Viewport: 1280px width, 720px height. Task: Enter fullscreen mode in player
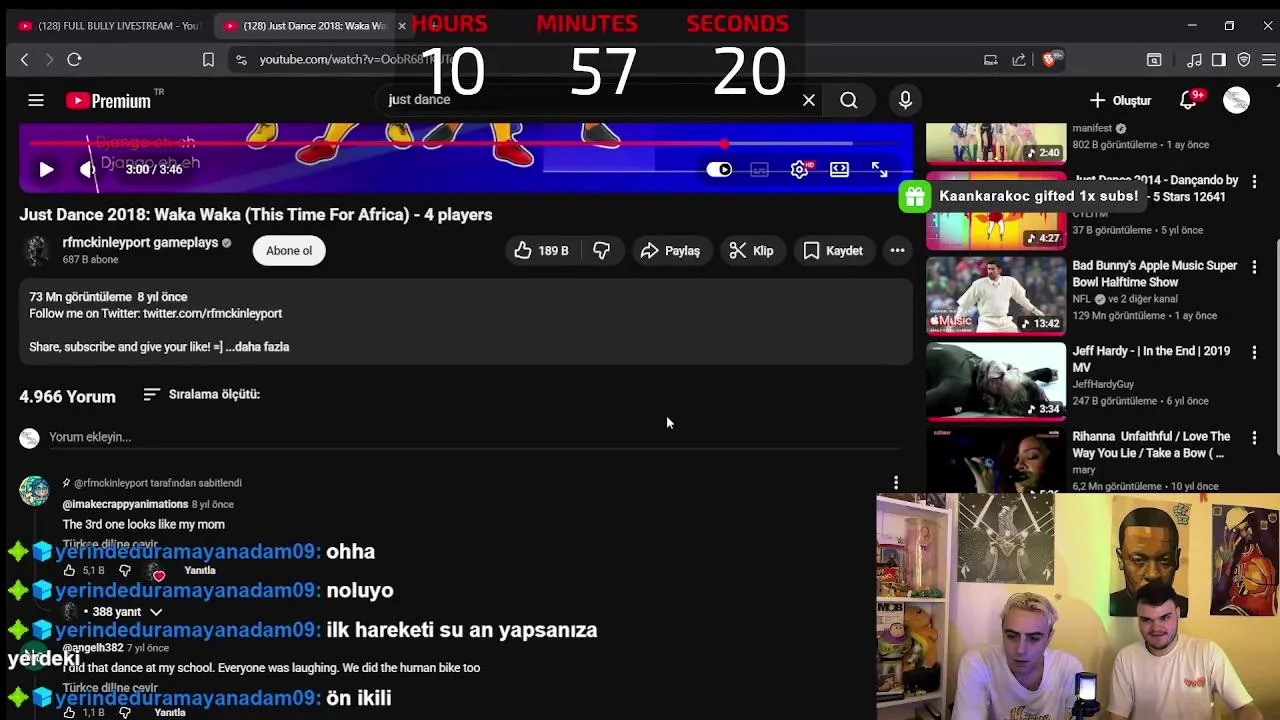tap(879, 169)
